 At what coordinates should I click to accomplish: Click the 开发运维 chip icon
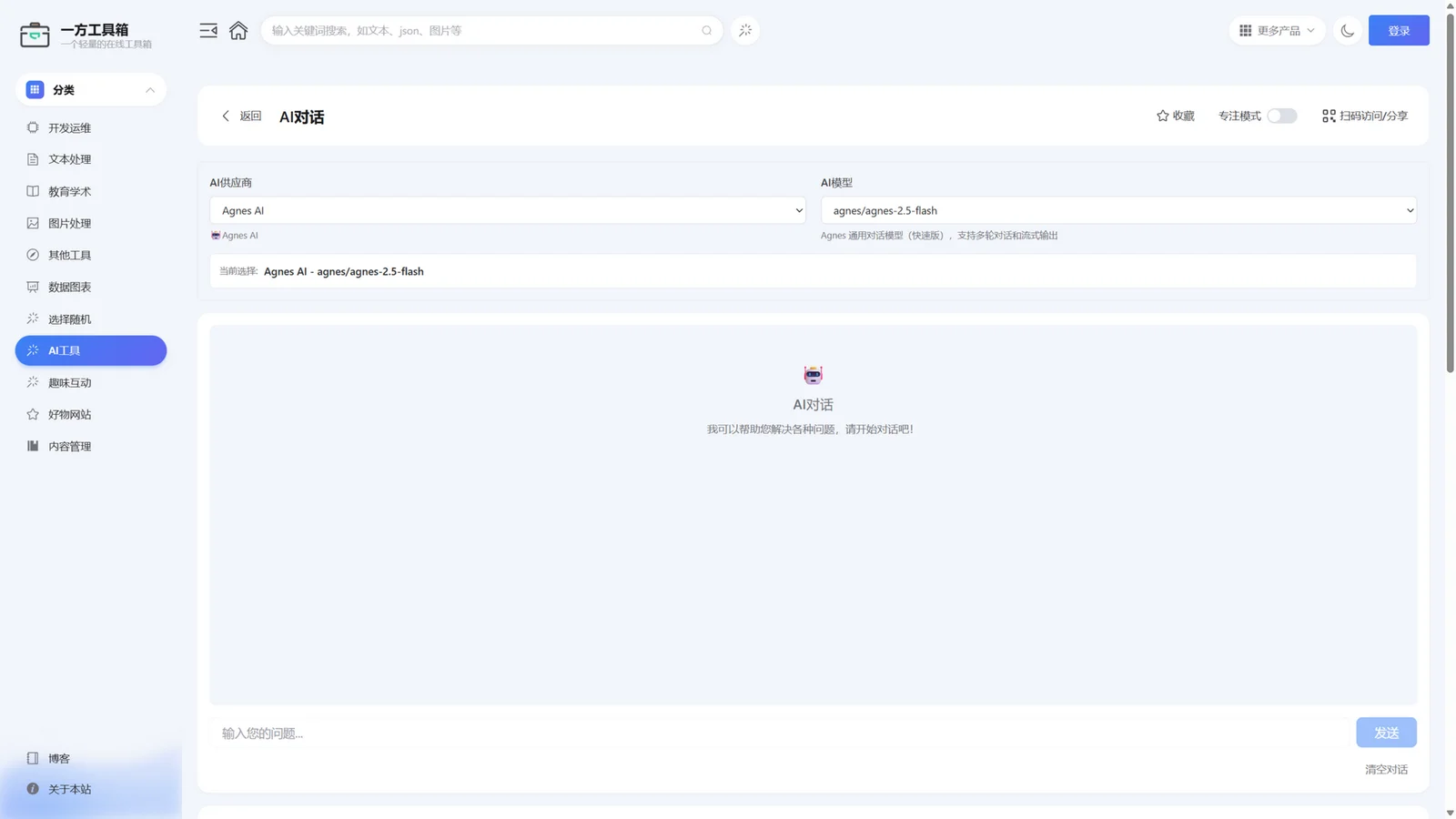point(33,127)
